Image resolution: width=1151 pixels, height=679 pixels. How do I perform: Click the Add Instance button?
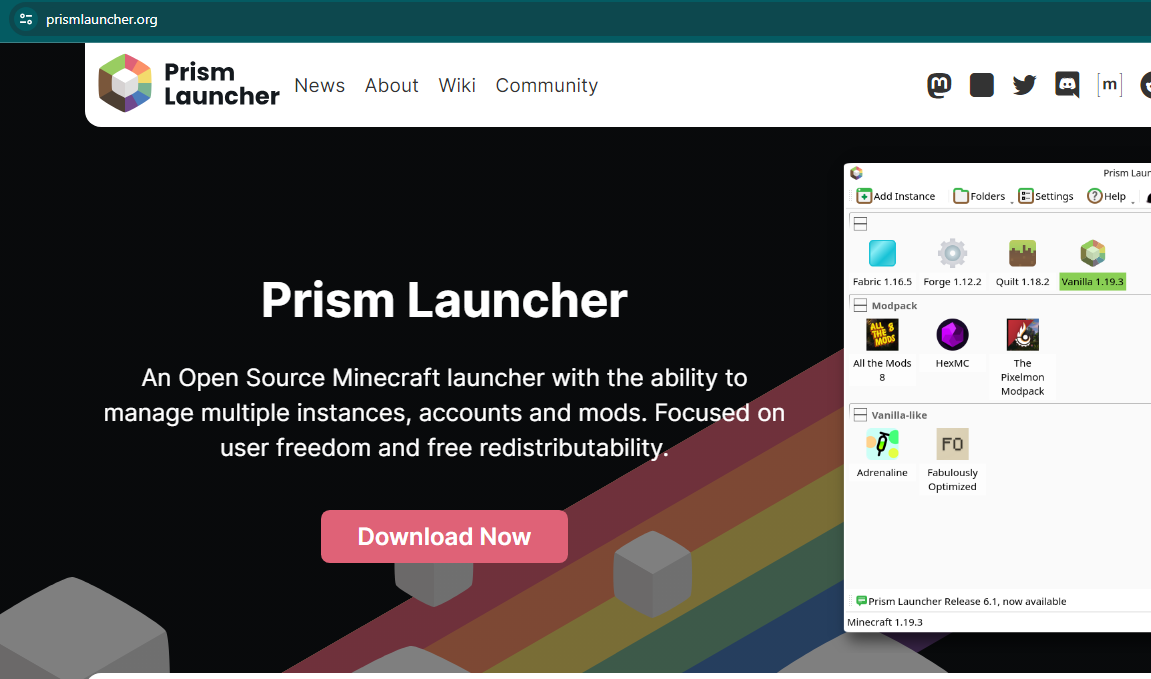pos(895,195)
